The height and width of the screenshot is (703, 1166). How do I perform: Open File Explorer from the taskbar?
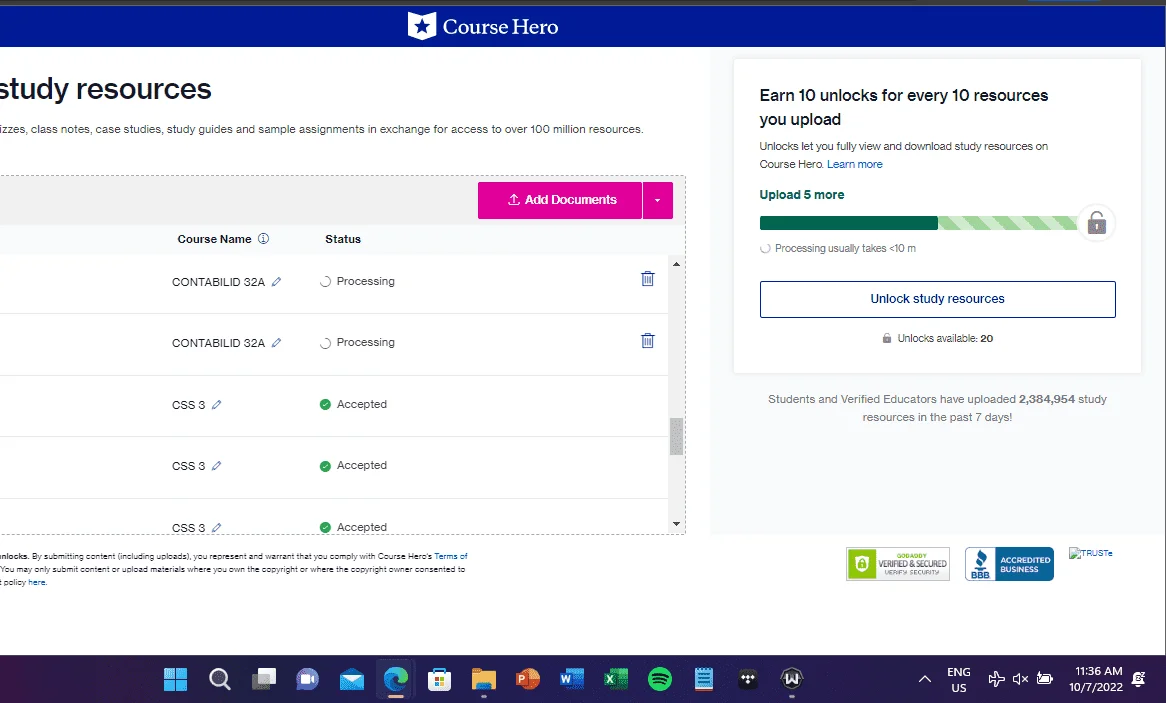tap(483, 679)
